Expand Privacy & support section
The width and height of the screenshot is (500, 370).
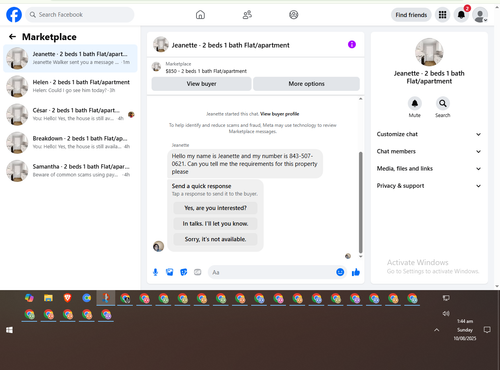tap(429, 186)
